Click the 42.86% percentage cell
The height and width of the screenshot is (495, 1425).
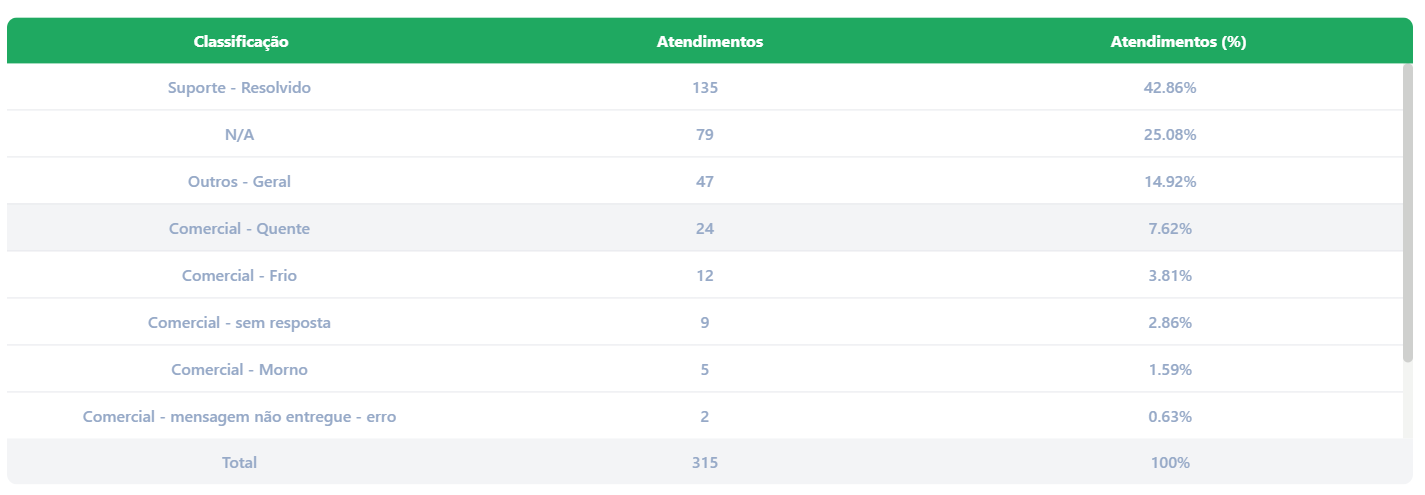click(1170, 88)
